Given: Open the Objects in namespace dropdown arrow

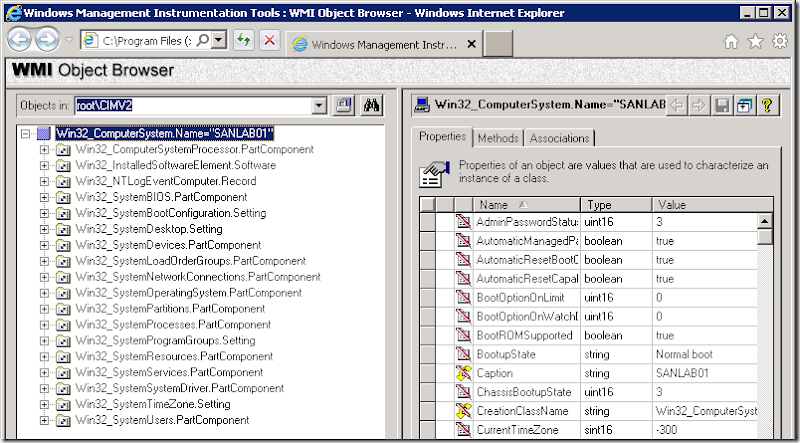Looking at the screenshot, I should 319,106.
